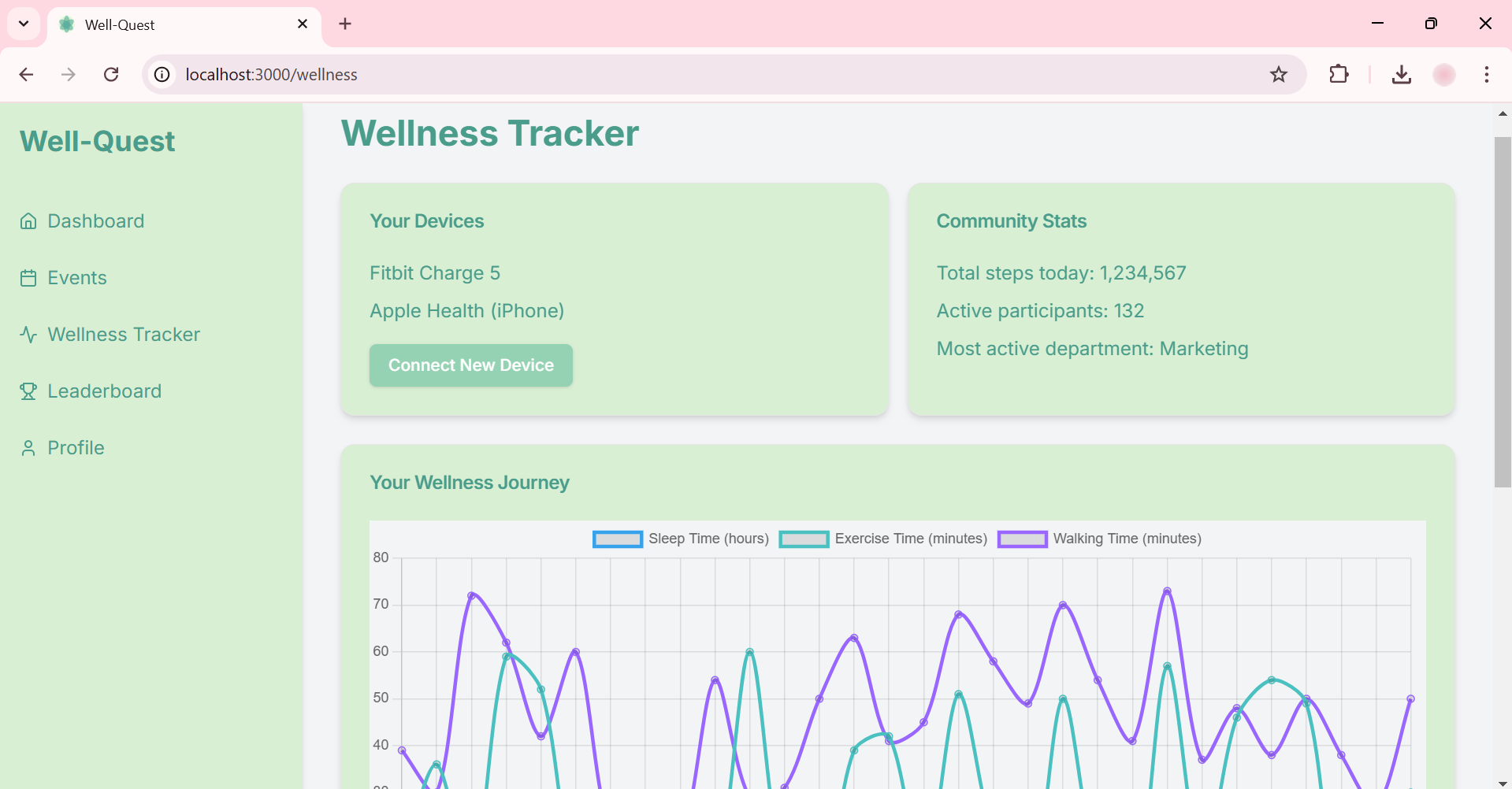Close the Well-Quest tab
Image resolution: width=1512 pixels, height=789 pixels.
click(x=303, y=24)
